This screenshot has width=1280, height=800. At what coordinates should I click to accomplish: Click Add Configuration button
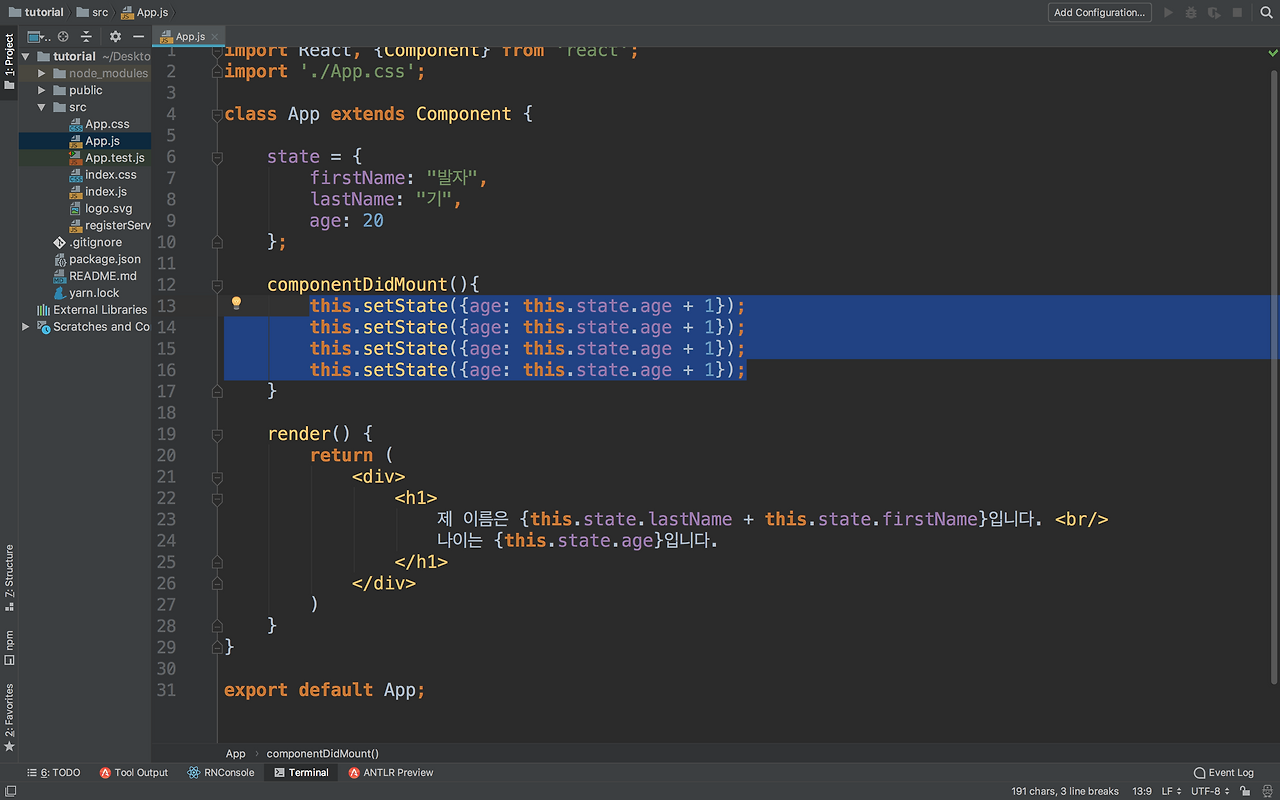(x=1099, y=13)
